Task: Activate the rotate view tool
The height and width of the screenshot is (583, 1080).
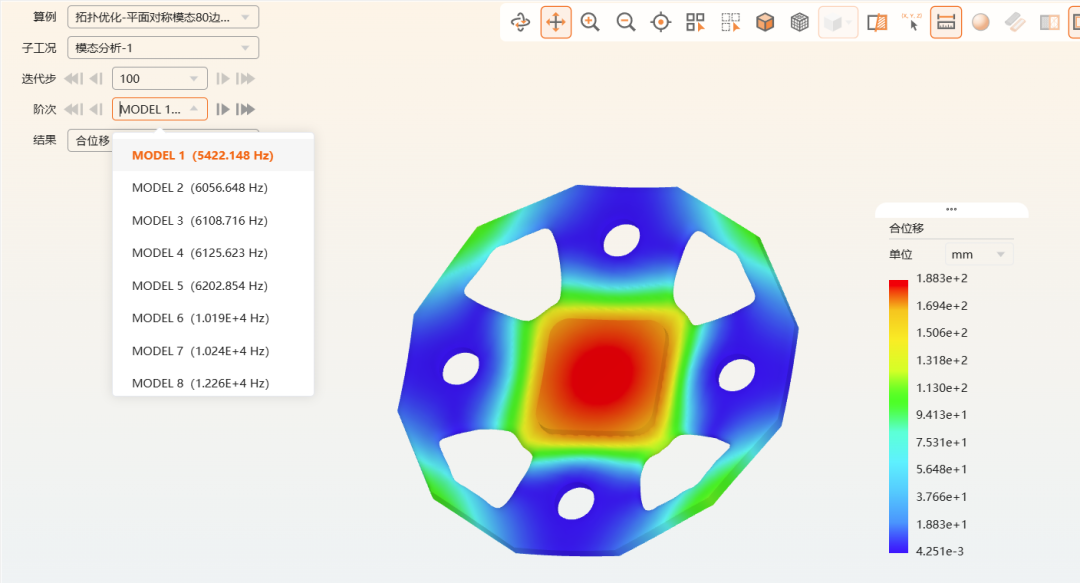Action: pos(521,22)
